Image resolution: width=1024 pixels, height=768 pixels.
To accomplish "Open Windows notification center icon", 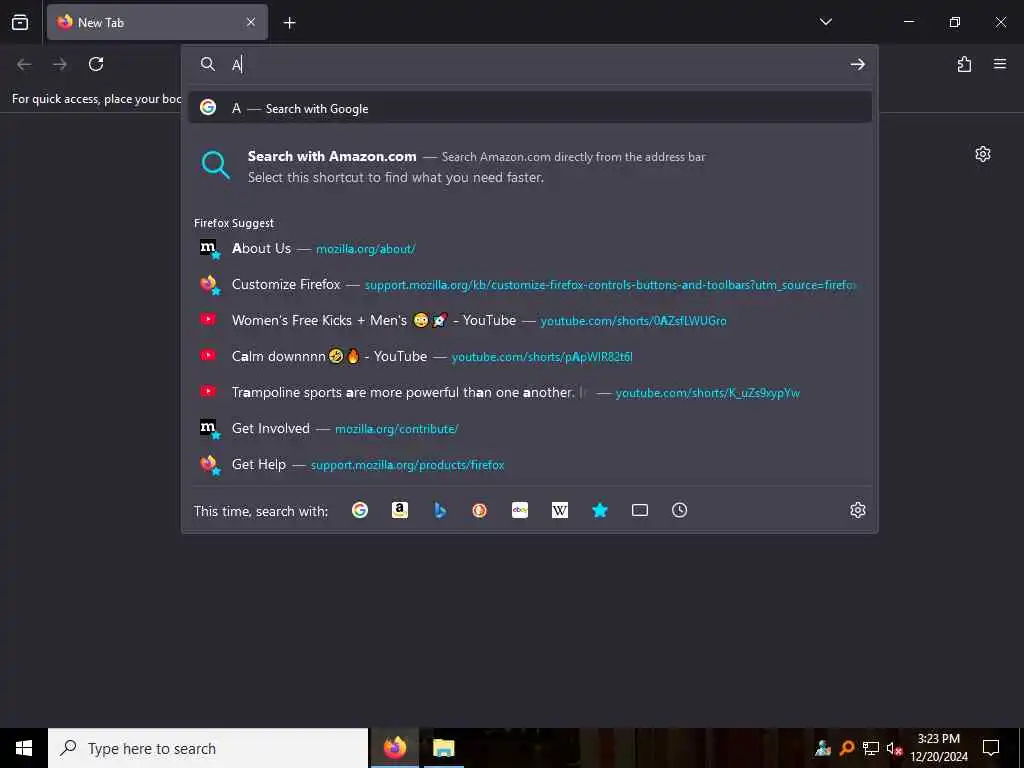I will 991,748.
